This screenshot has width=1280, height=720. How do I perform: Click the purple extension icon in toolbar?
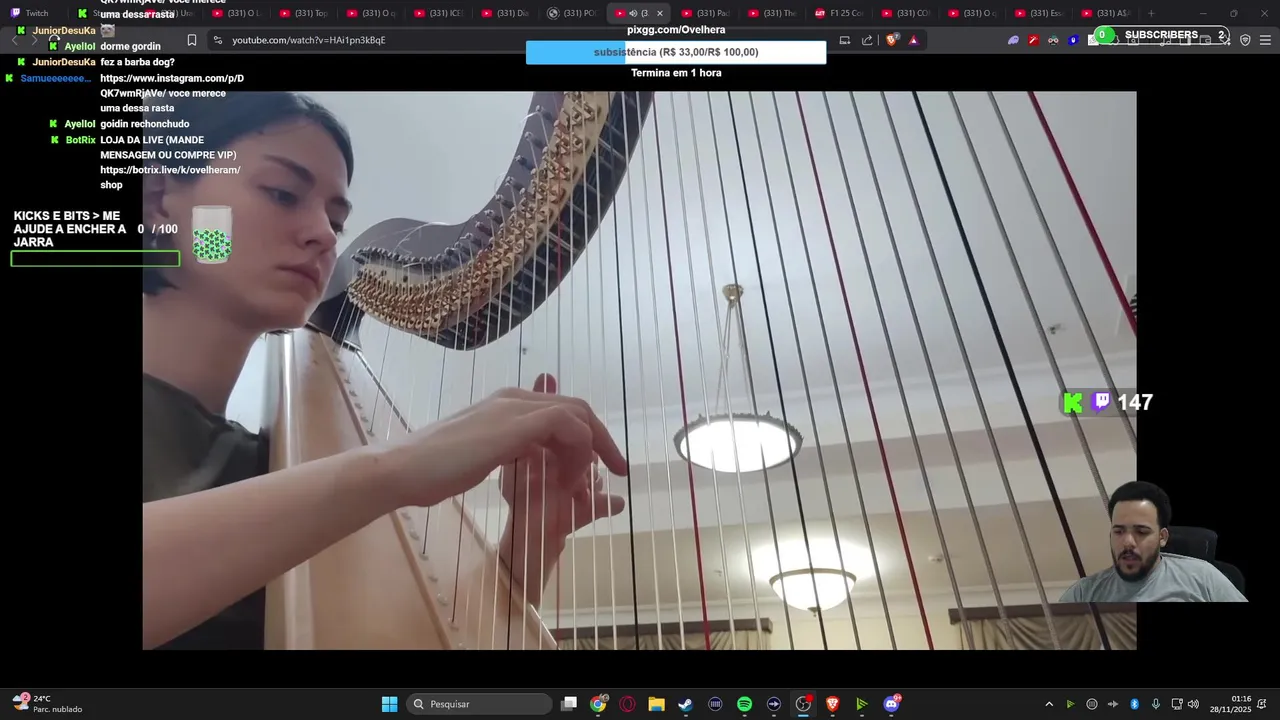(x=1013, y=40)
